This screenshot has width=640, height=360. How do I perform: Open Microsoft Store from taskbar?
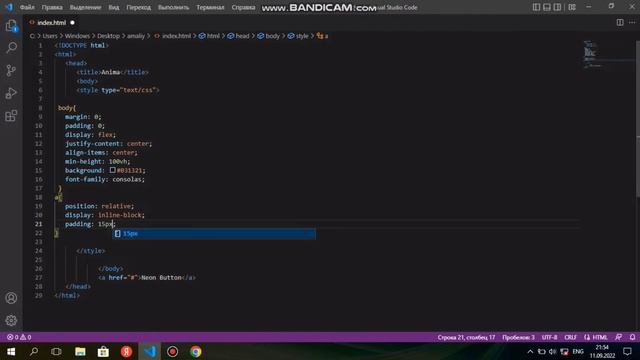coord(103,351)
